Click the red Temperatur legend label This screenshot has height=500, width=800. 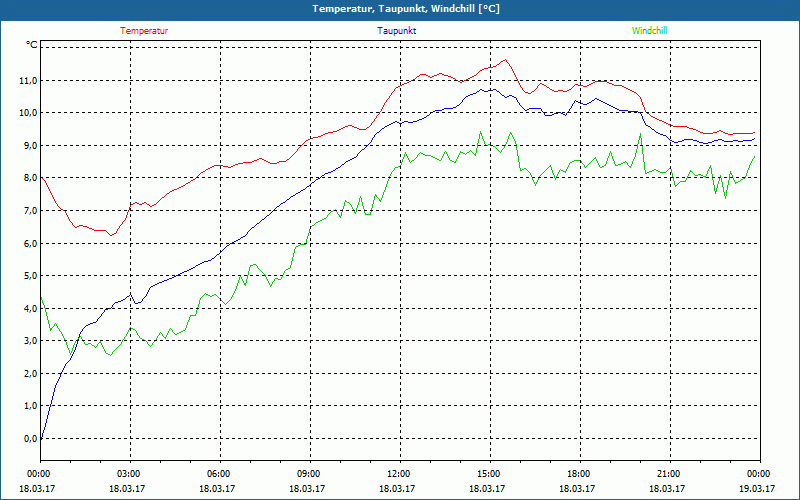pyautogui.click(x=144, y=31)
